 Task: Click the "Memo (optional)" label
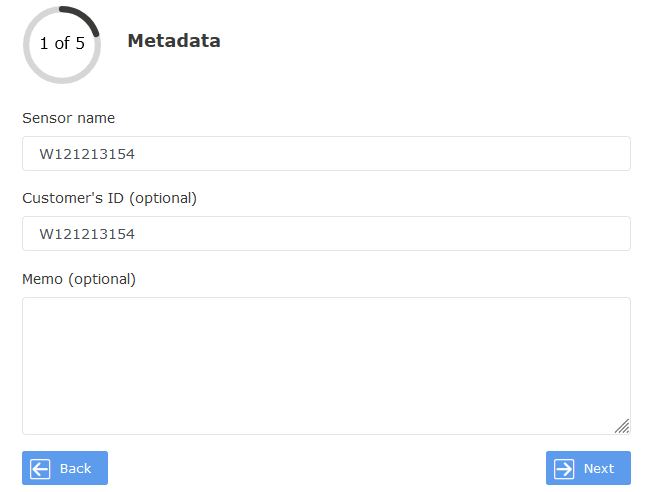pos(78,279)
